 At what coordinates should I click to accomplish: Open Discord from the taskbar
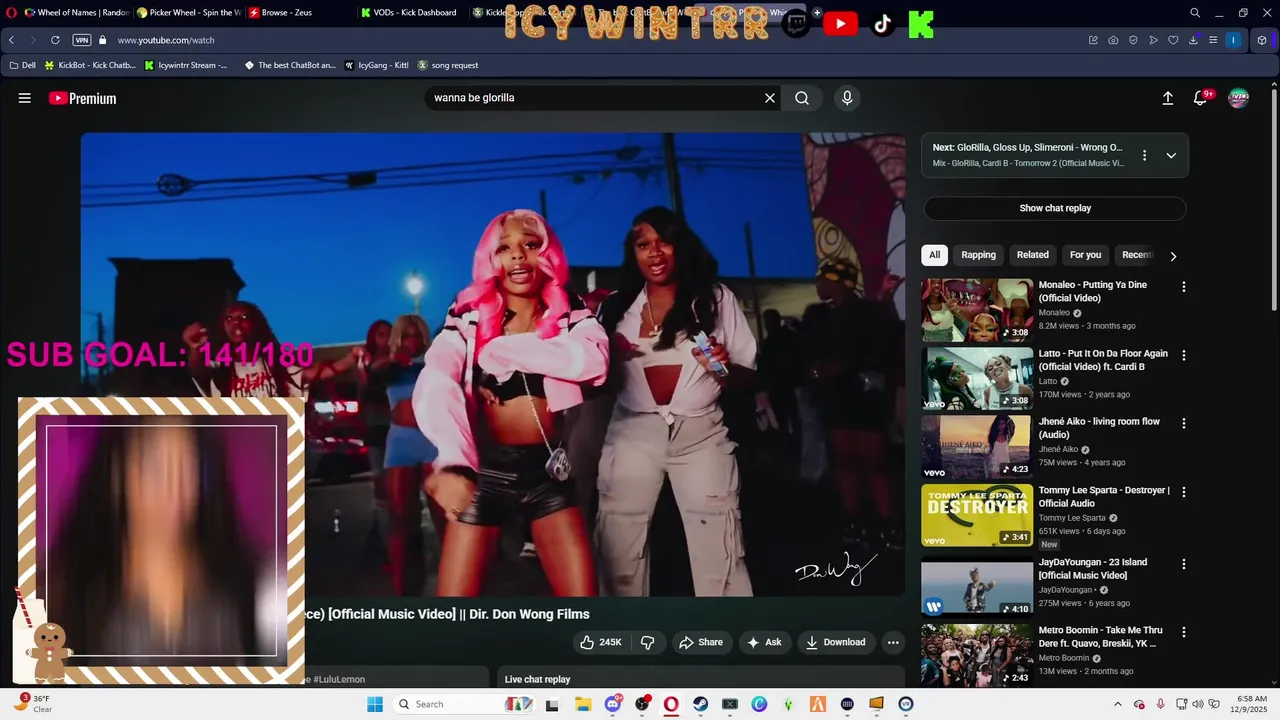[613, 704]
